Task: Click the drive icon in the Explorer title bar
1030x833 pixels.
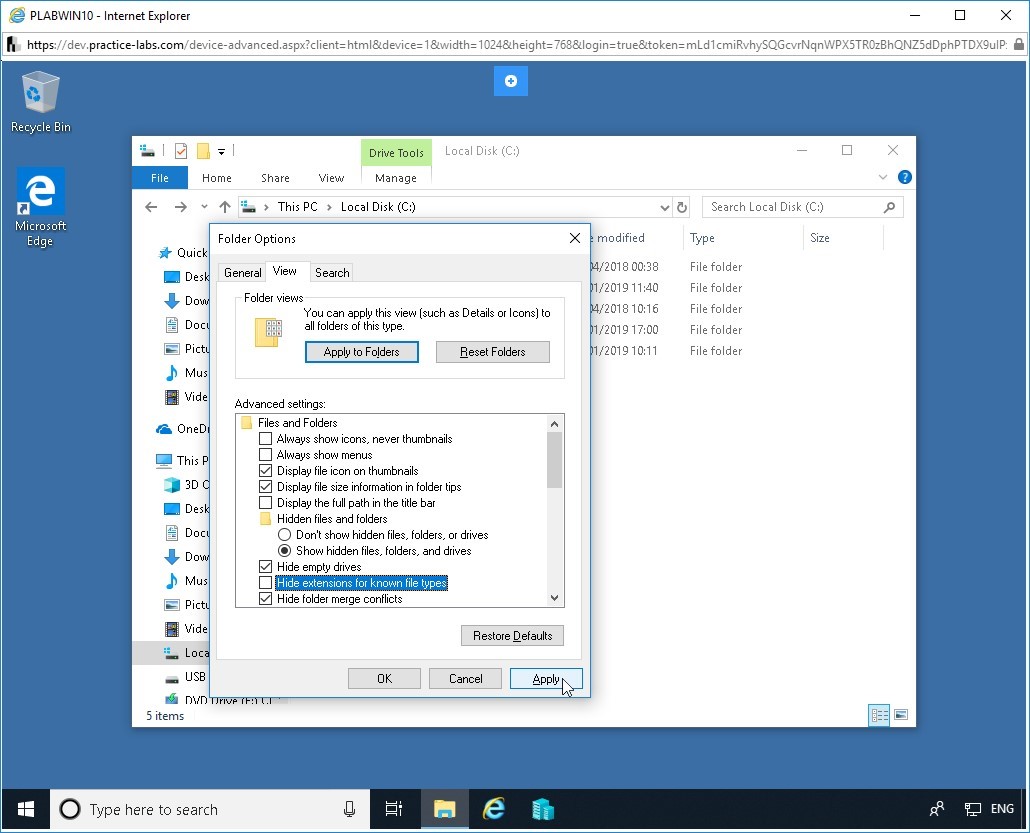Action: point(147,151)
